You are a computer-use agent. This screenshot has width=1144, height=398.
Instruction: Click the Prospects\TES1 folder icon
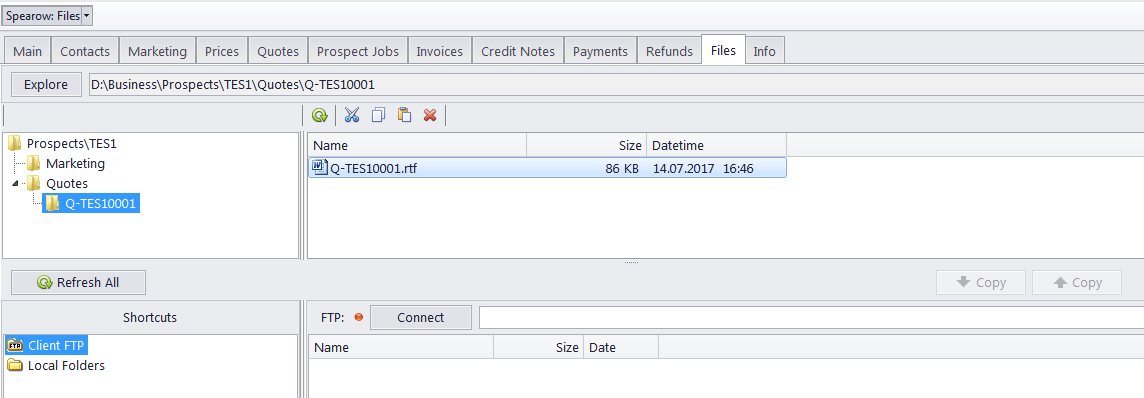coord(15,144)
